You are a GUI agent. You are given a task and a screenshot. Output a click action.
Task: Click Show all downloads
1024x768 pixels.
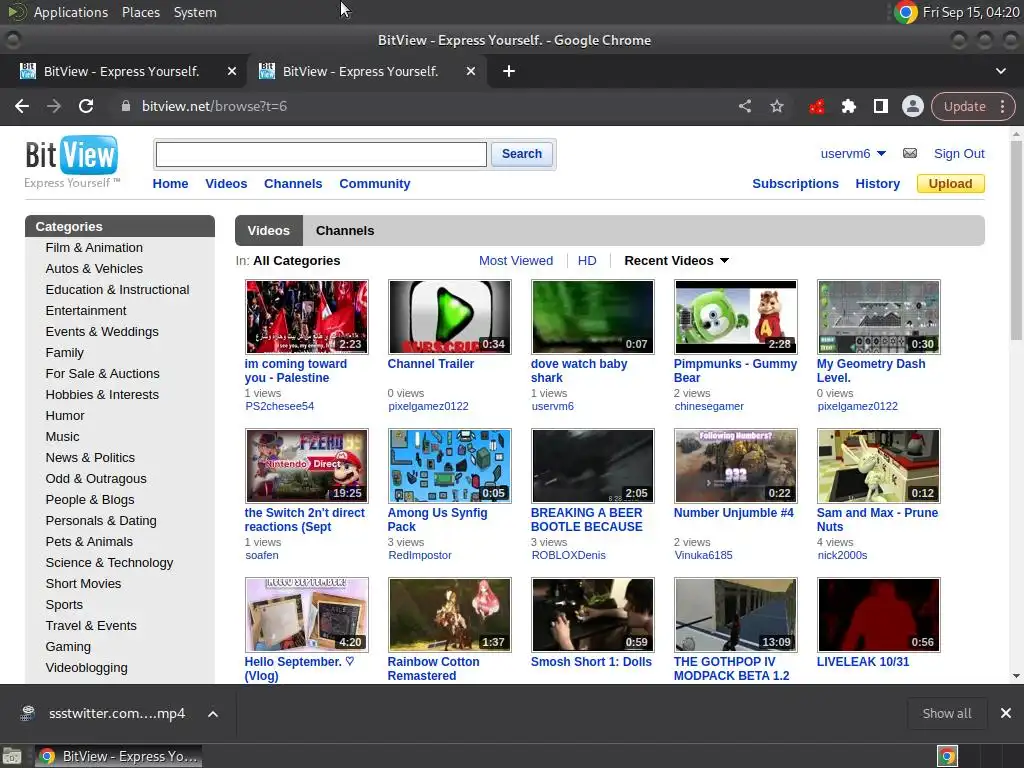pyautogui.click(x=946, y=713)
